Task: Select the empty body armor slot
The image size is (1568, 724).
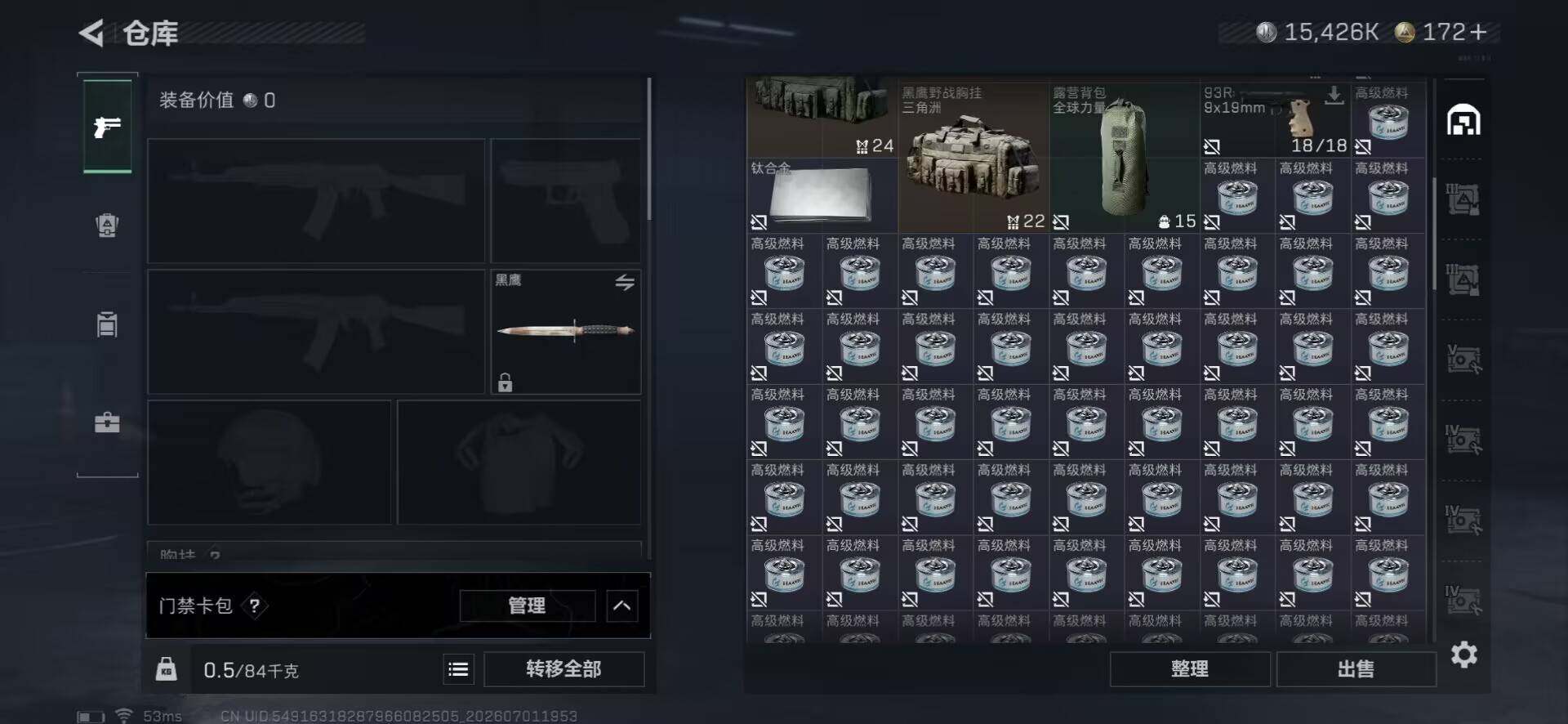Action: click(519, 463)
